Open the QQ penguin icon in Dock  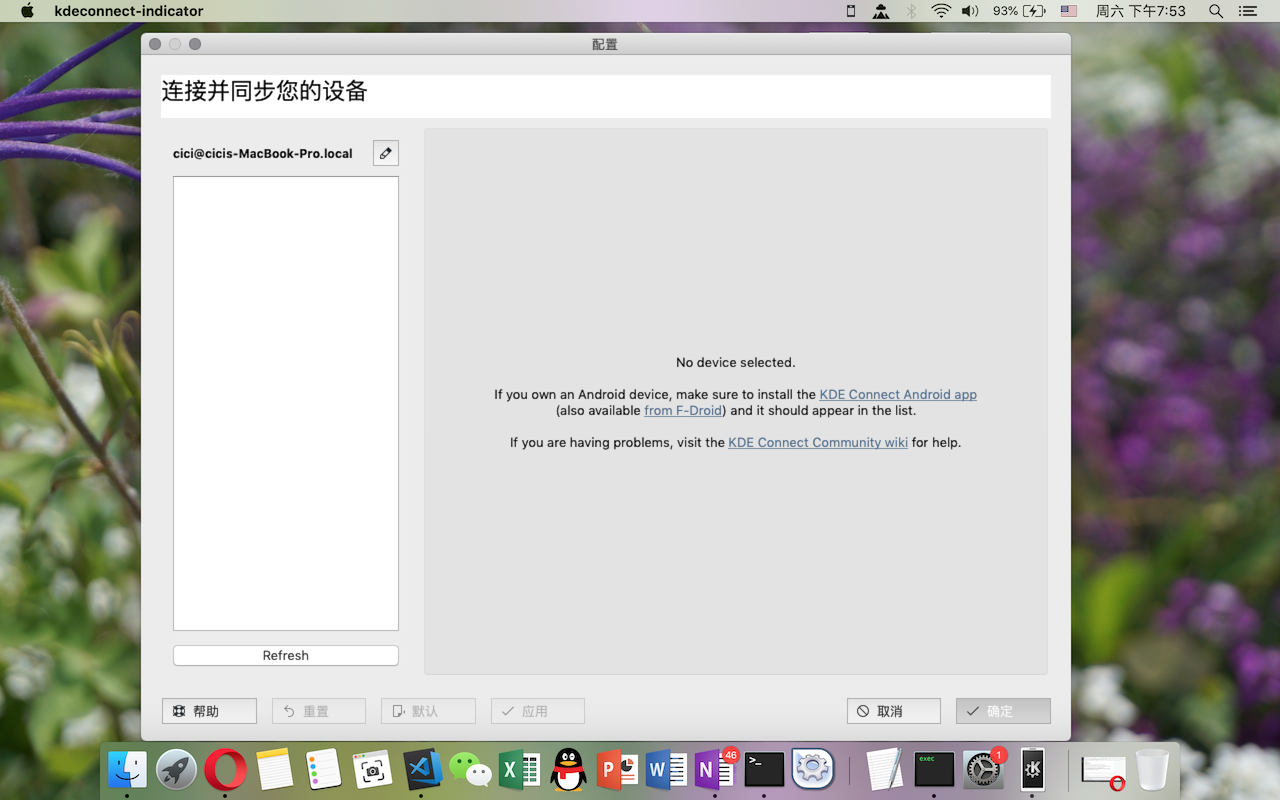pyautogui.click(x=568, y=769)
